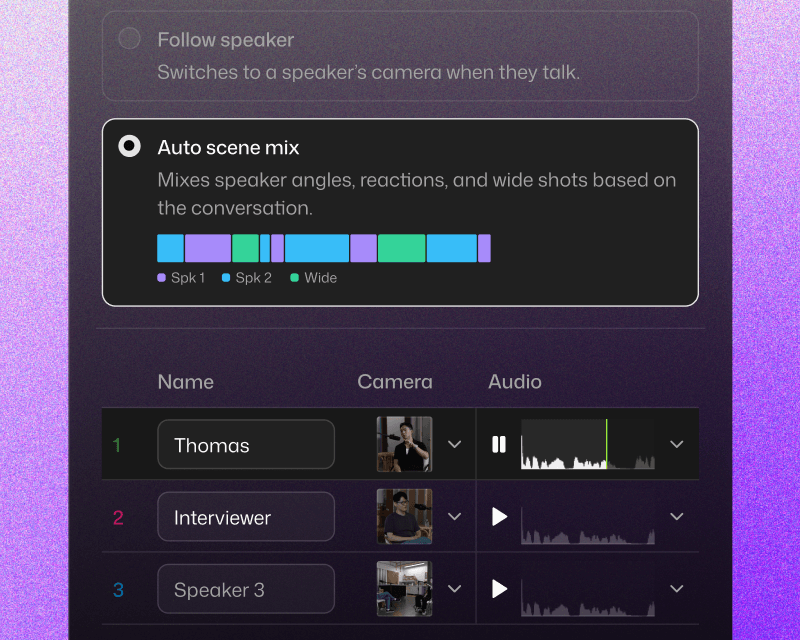Expand audio options for Interviewer
The image size is (800, 640).
click(x=677, y=516)
